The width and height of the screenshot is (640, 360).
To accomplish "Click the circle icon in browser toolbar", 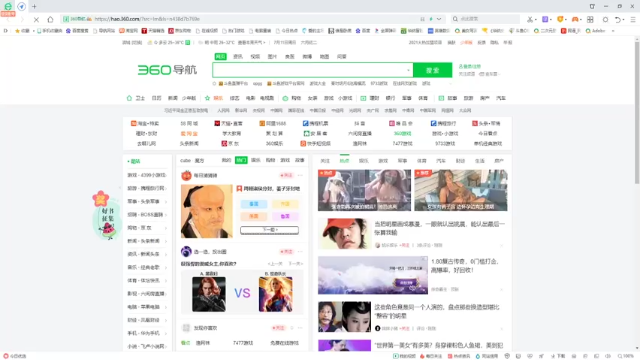I will coord(605,19).
